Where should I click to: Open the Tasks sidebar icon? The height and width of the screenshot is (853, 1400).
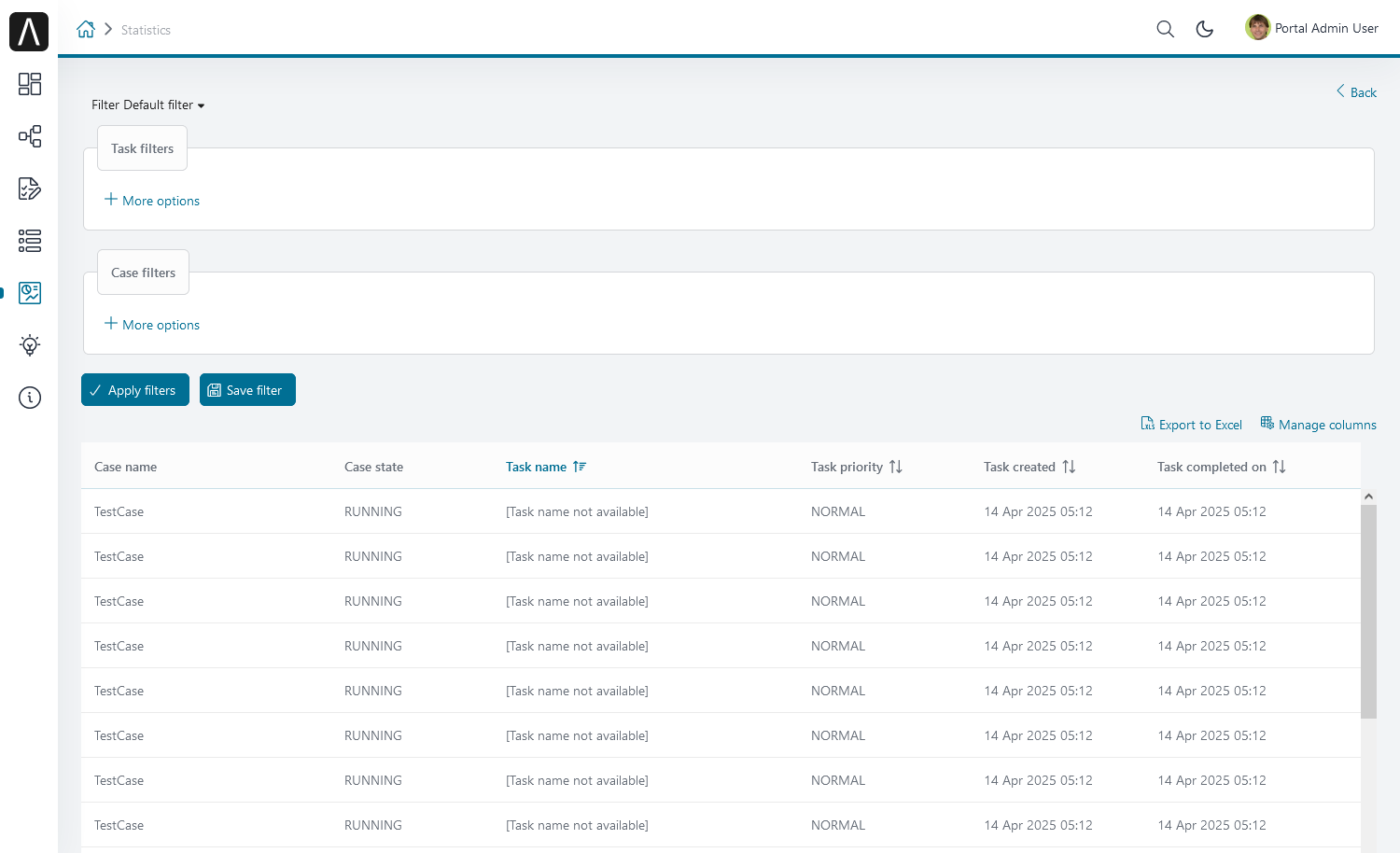click(30, 189)
